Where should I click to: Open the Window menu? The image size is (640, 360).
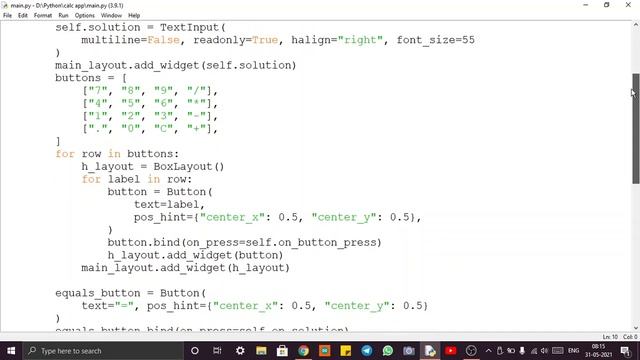(x=111, y=16)
